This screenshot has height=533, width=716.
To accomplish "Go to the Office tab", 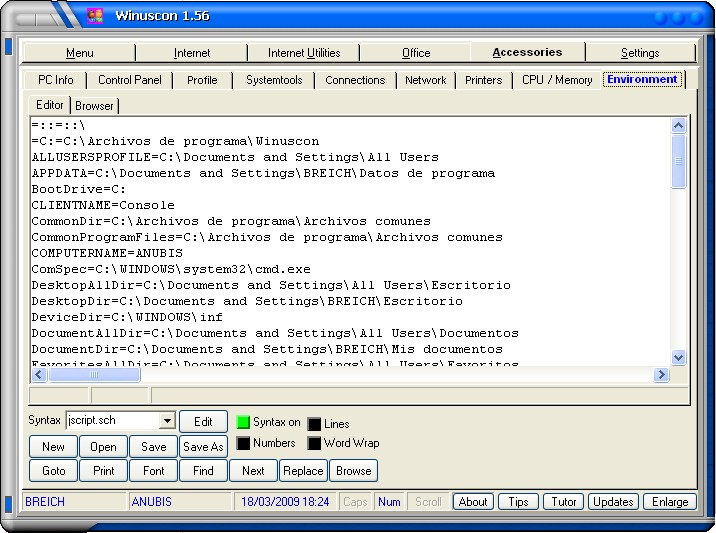I will pyautogui.click(x=416, y=53).
